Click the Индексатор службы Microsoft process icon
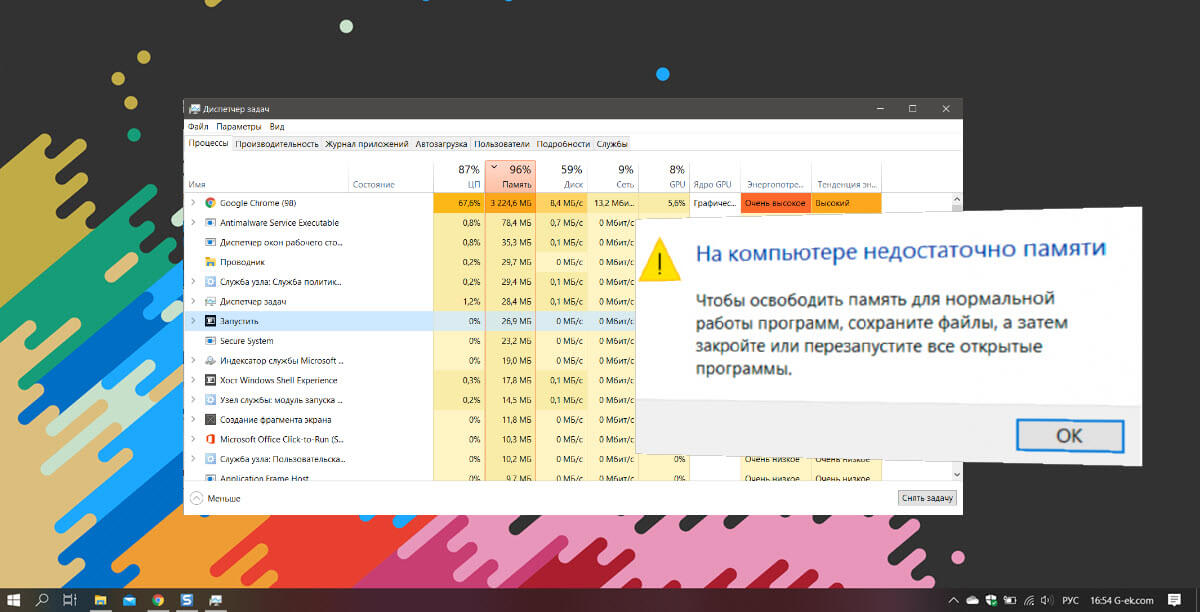This screenshot has height=612, width=1200. pyautogui.click(x=211, y=360)
